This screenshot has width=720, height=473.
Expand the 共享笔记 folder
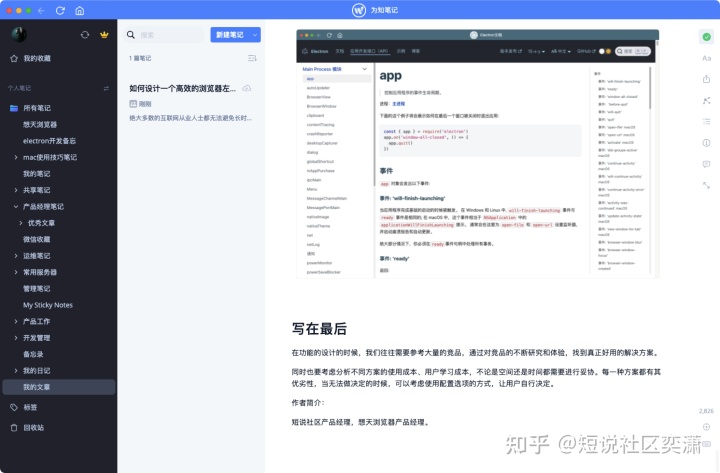click(16, 190)
